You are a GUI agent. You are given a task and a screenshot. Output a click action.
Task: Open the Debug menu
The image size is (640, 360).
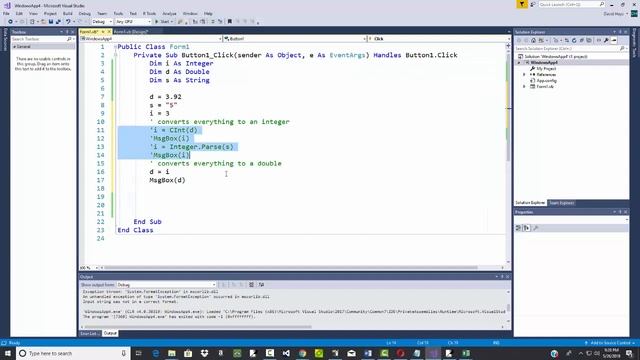[84, 13]
